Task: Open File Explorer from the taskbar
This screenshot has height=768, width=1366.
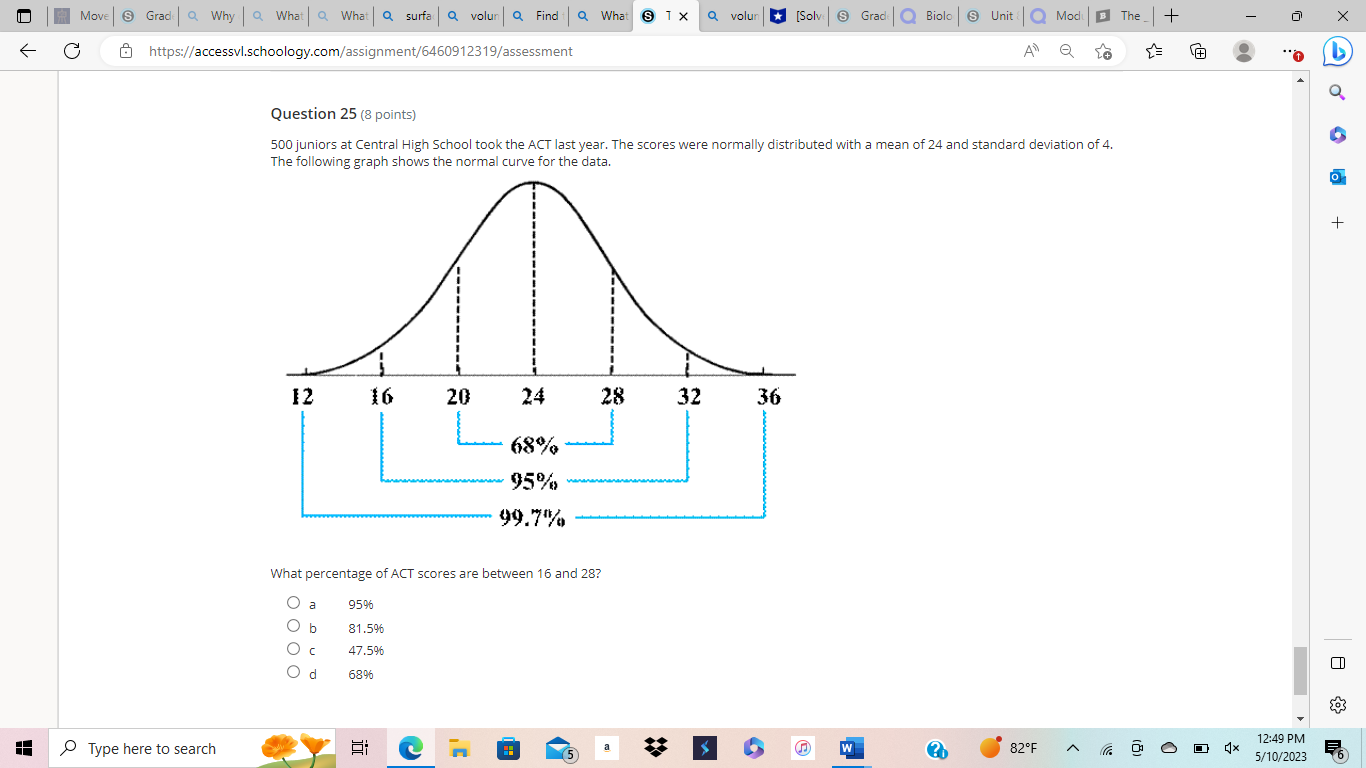Action: click(459, 748)
